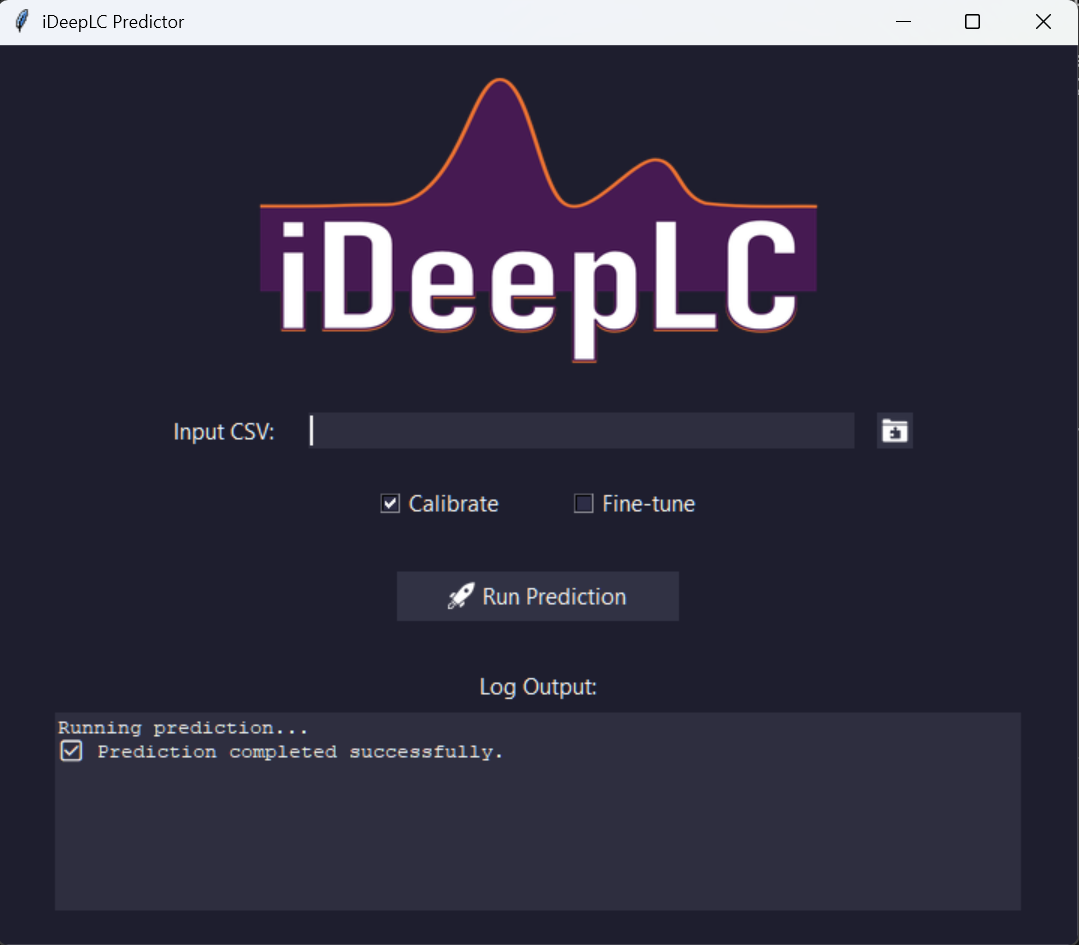Screen dimensions: 1079x945
Task: Click inside the Log Output text area
Action: [x=537, y=811]
